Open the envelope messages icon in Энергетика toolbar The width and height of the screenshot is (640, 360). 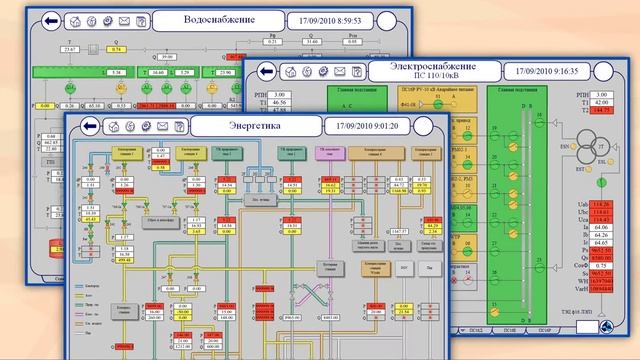tap(162, 127)
